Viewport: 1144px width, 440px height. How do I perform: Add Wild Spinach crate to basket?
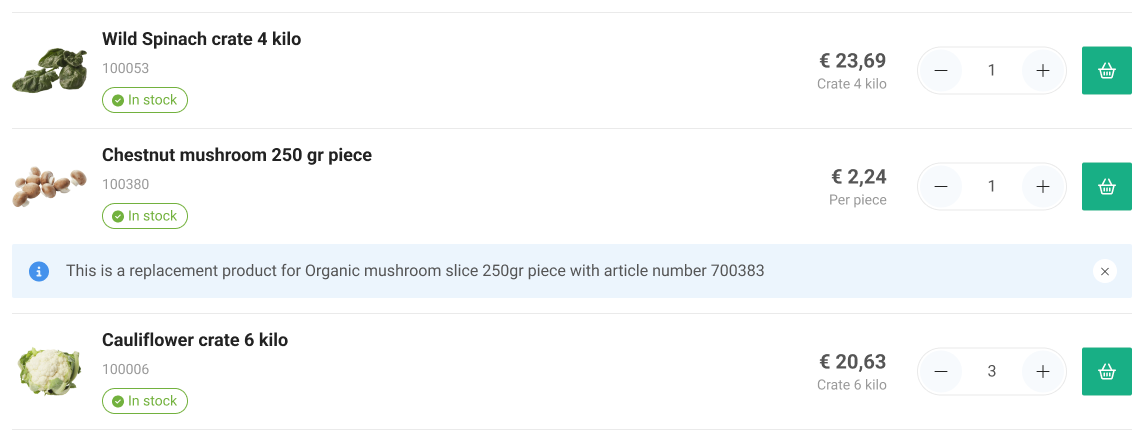[x=1106, y=71]
